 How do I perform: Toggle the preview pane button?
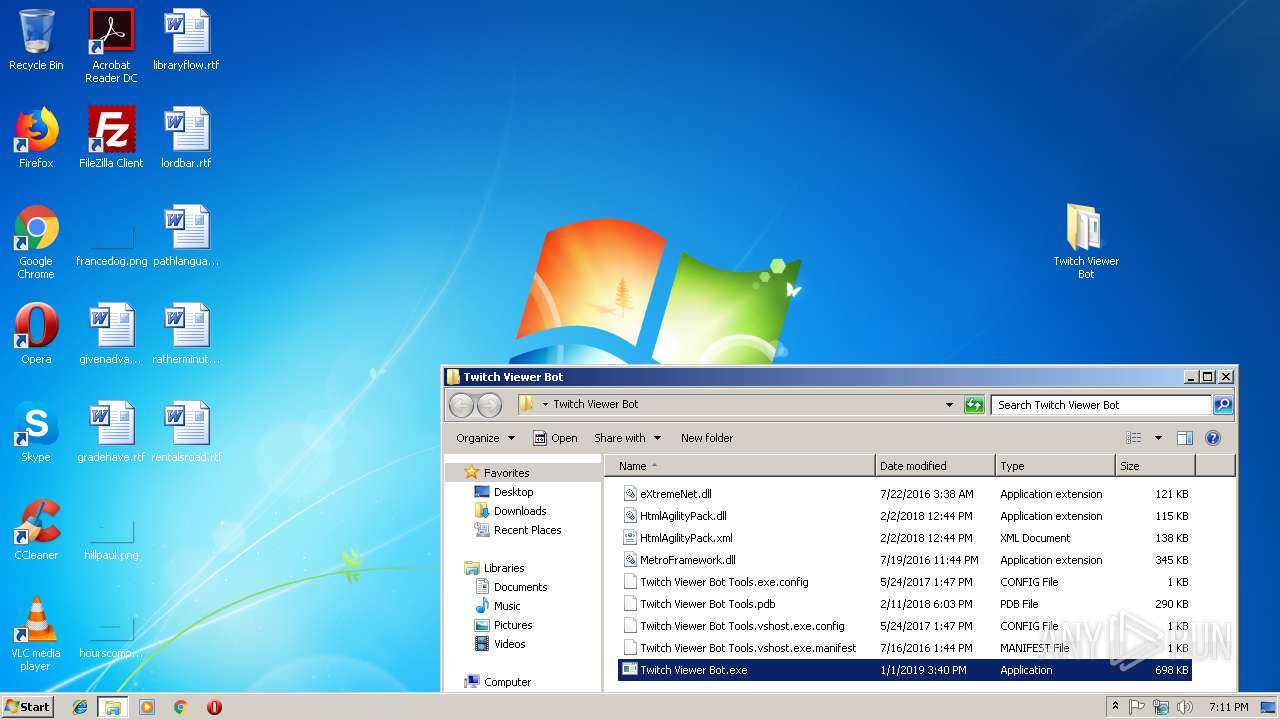tap(1185, 438)
